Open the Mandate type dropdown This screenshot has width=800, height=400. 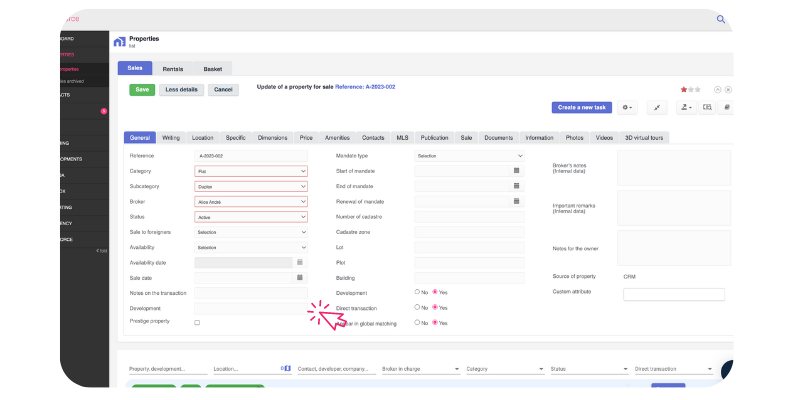point(469,156)
